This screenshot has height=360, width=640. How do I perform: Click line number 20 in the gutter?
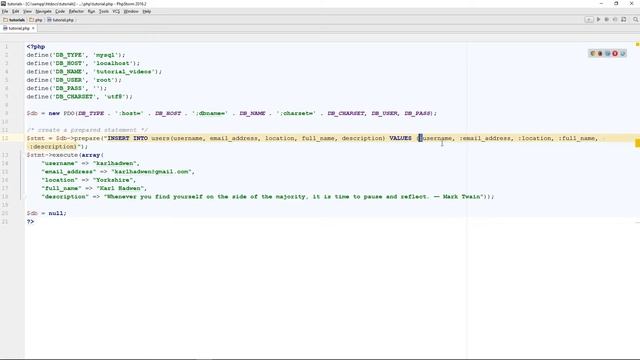click(x=5, y=213)
